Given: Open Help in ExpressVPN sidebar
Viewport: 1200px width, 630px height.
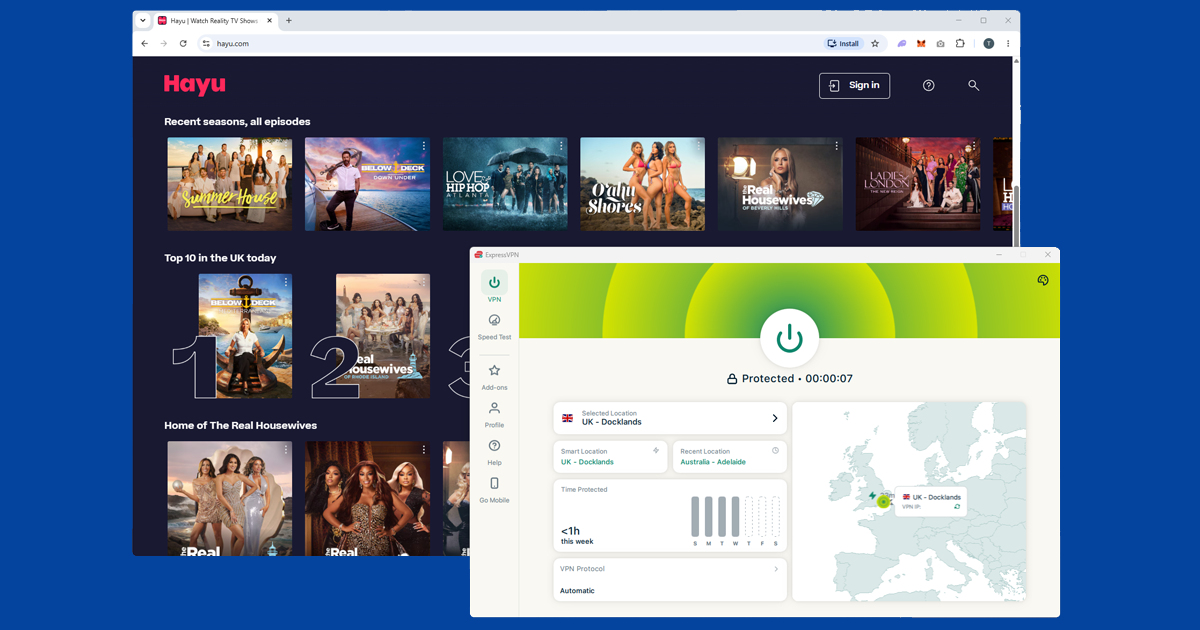Looking at the screenshot, I should point(494,452).
